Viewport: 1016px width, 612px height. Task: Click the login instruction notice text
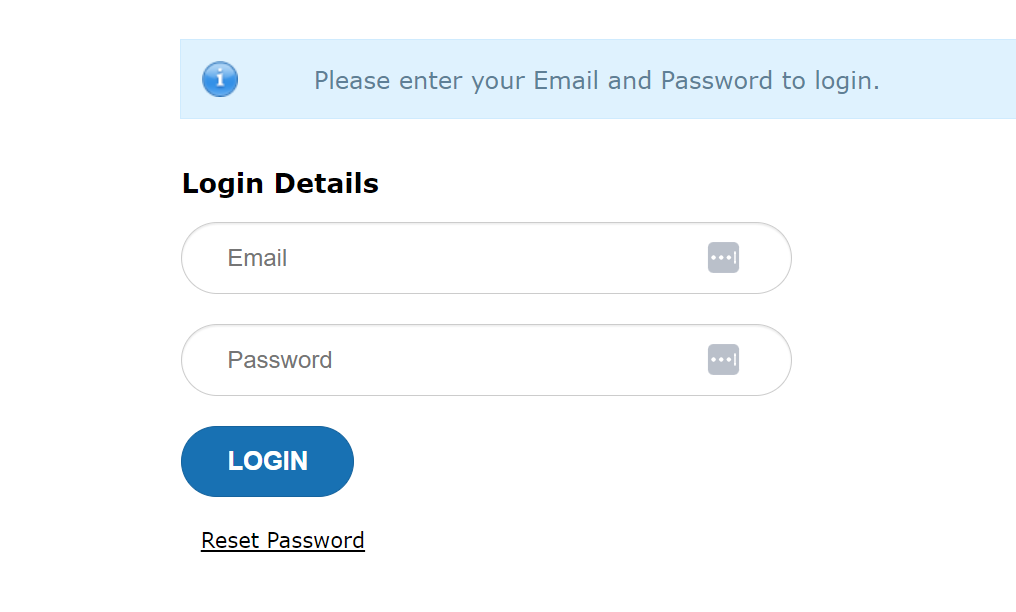[x=596, y=80]
